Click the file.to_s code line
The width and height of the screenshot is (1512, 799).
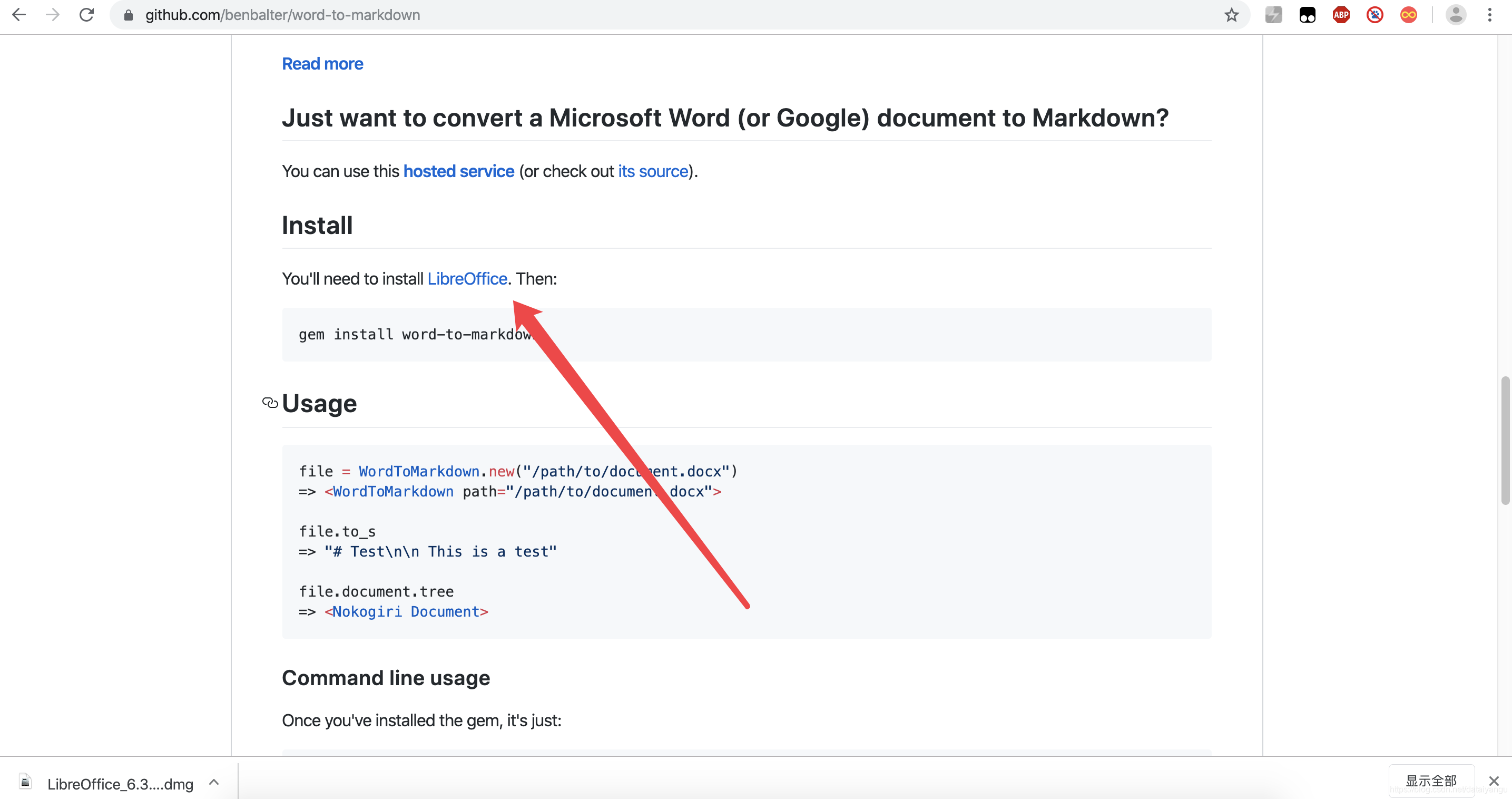[338, 531]
